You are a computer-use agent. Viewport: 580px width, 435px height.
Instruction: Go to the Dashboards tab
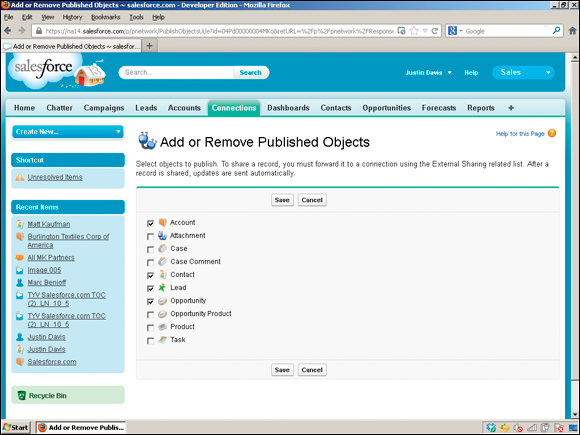click(x=288, y=108)
